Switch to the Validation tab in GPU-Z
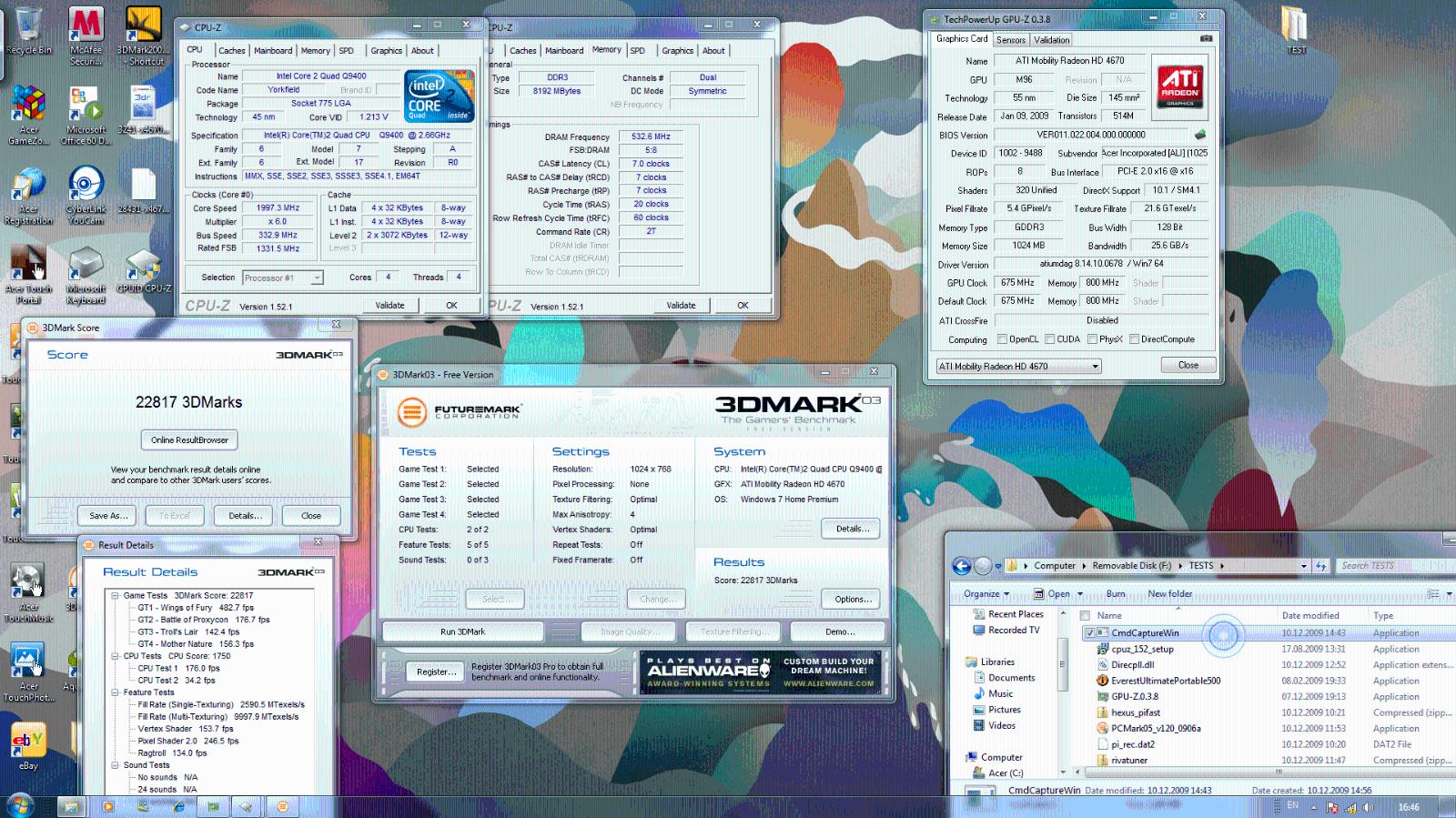The image size is (1456, 818). pos(1051,40)
